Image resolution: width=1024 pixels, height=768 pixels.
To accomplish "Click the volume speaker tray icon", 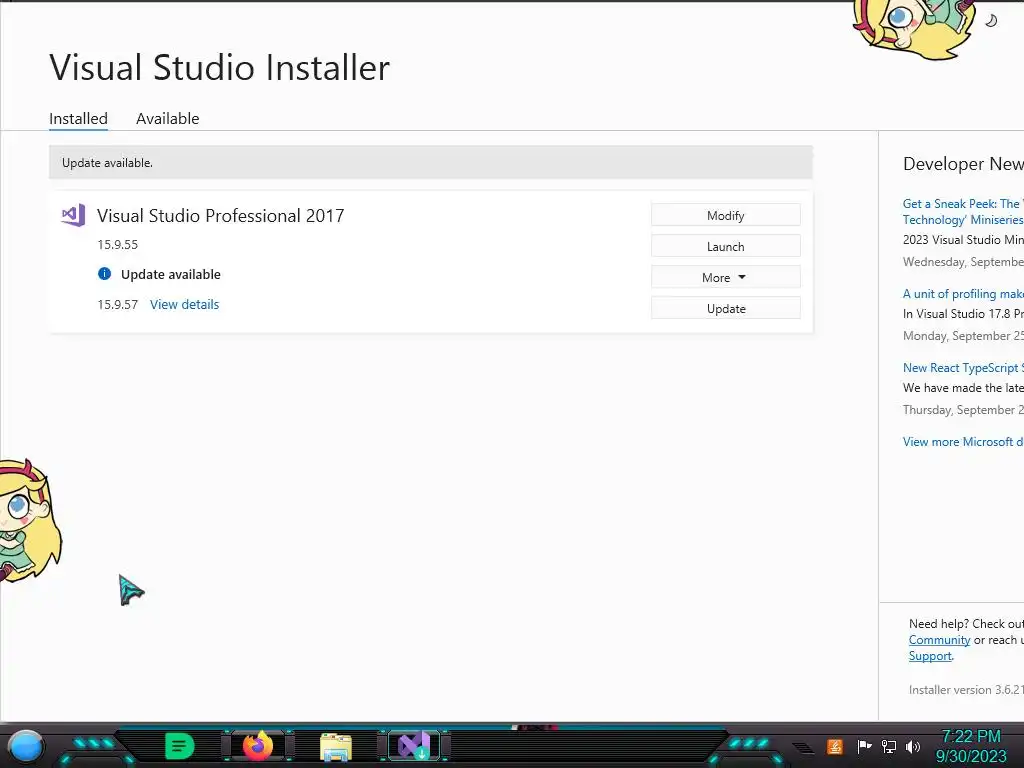I will pos(912,746).
